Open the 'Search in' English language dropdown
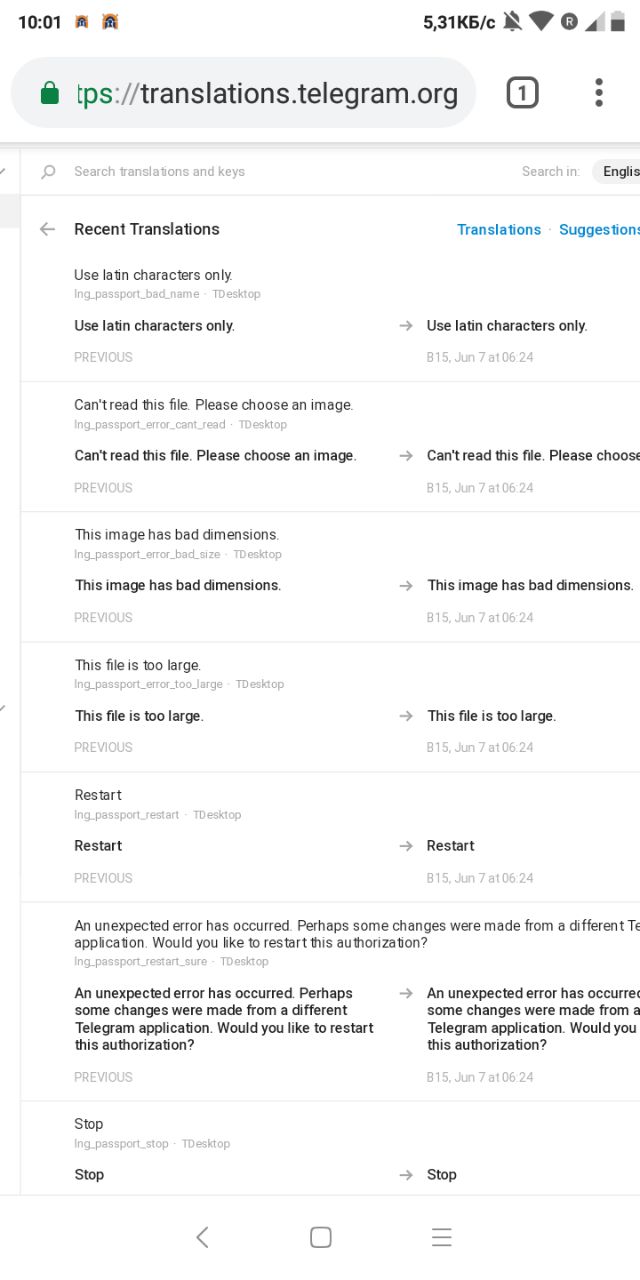 point(618,171)
